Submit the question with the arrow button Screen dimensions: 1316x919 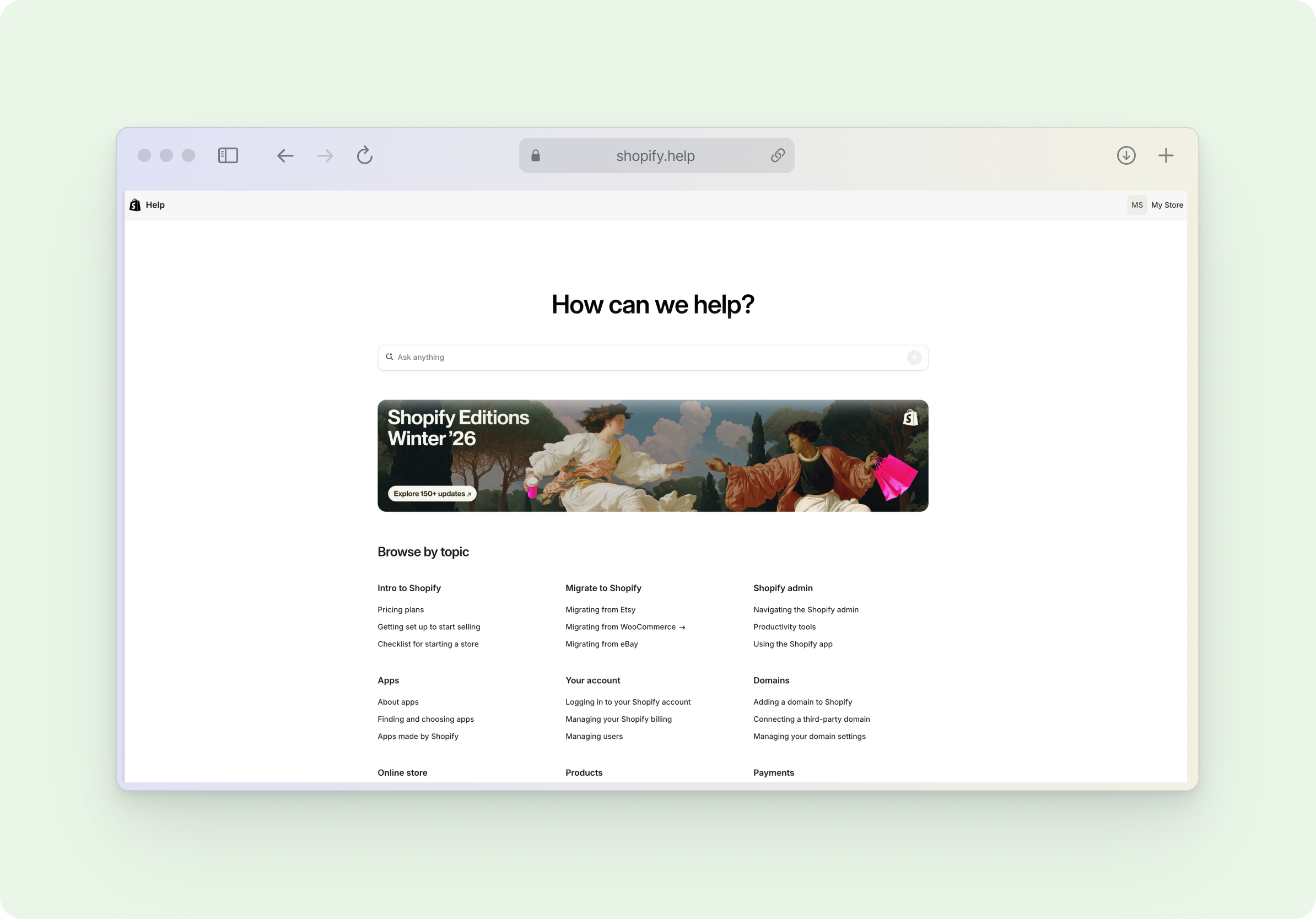click(914, 358)
